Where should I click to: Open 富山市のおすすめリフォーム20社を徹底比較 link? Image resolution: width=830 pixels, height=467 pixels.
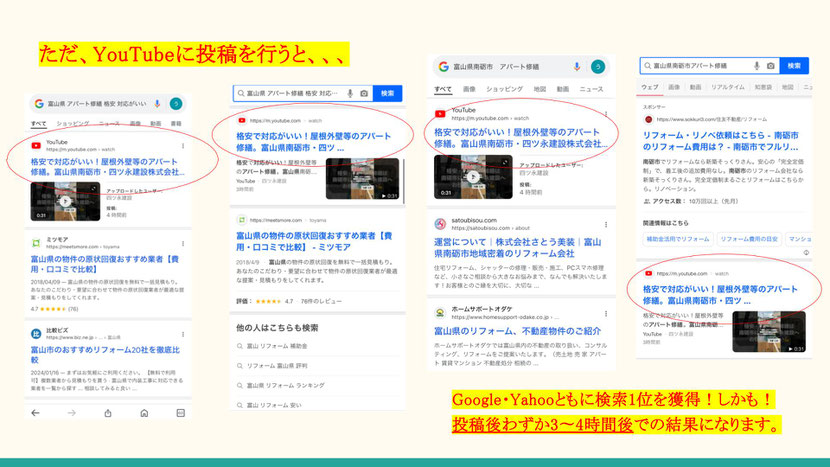tap(105, 355)
